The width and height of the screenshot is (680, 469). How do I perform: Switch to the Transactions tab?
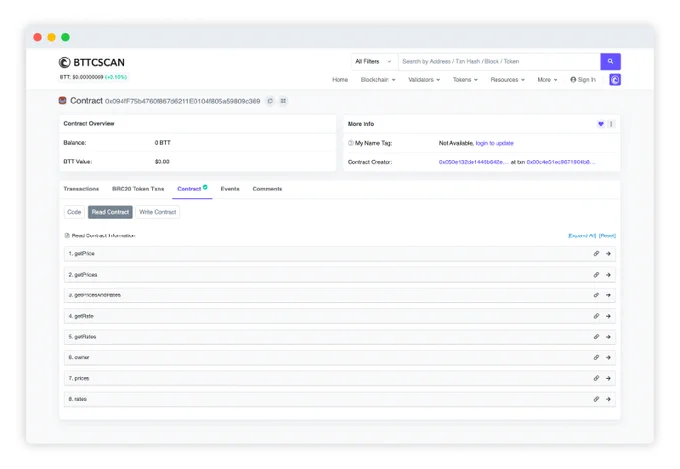tap(81, 189)
